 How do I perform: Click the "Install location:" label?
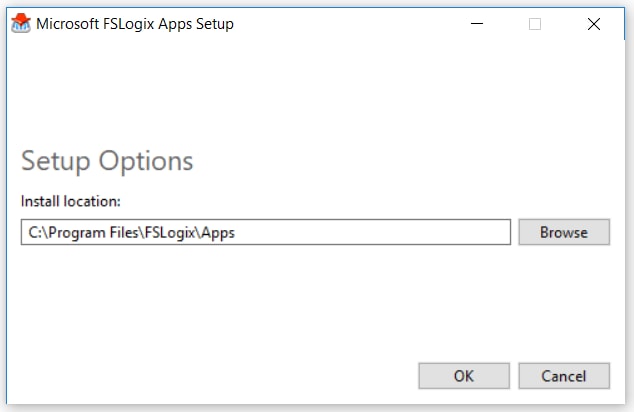pyautogui.click(x=70, y=201)
